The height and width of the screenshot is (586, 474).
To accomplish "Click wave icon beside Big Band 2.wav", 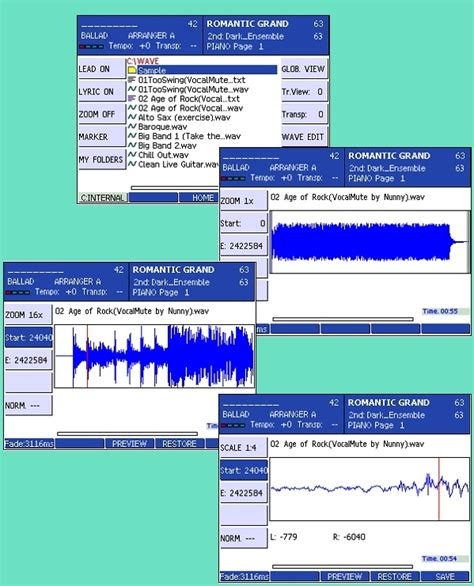I will tap(132, 145).
